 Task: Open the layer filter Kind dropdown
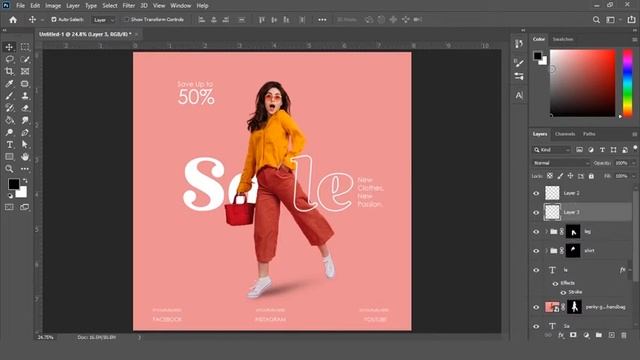pyautogui.click(x=551, y=150)
